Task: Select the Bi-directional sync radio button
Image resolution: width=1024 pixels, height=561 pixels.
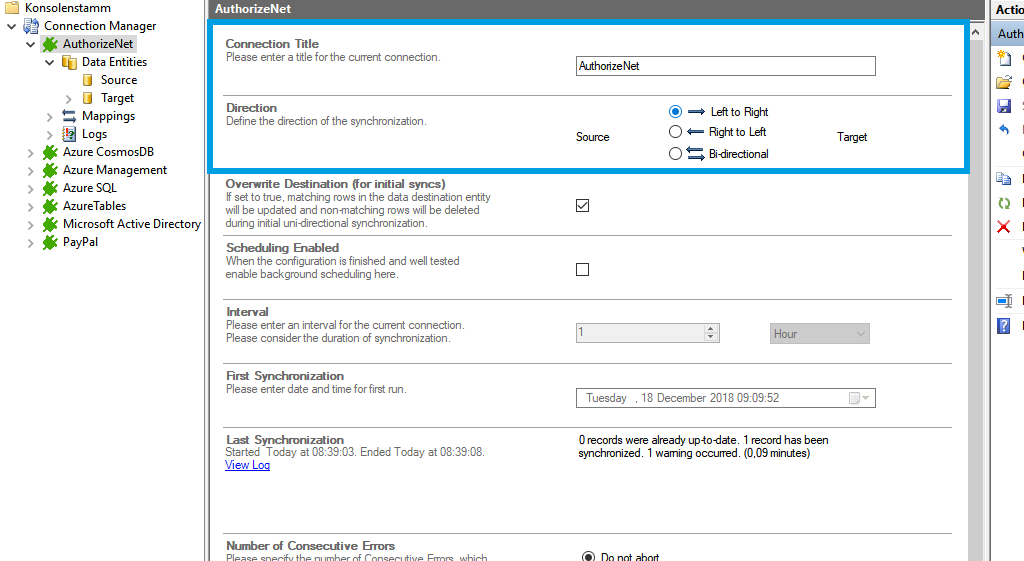Action: click(676, 154)
